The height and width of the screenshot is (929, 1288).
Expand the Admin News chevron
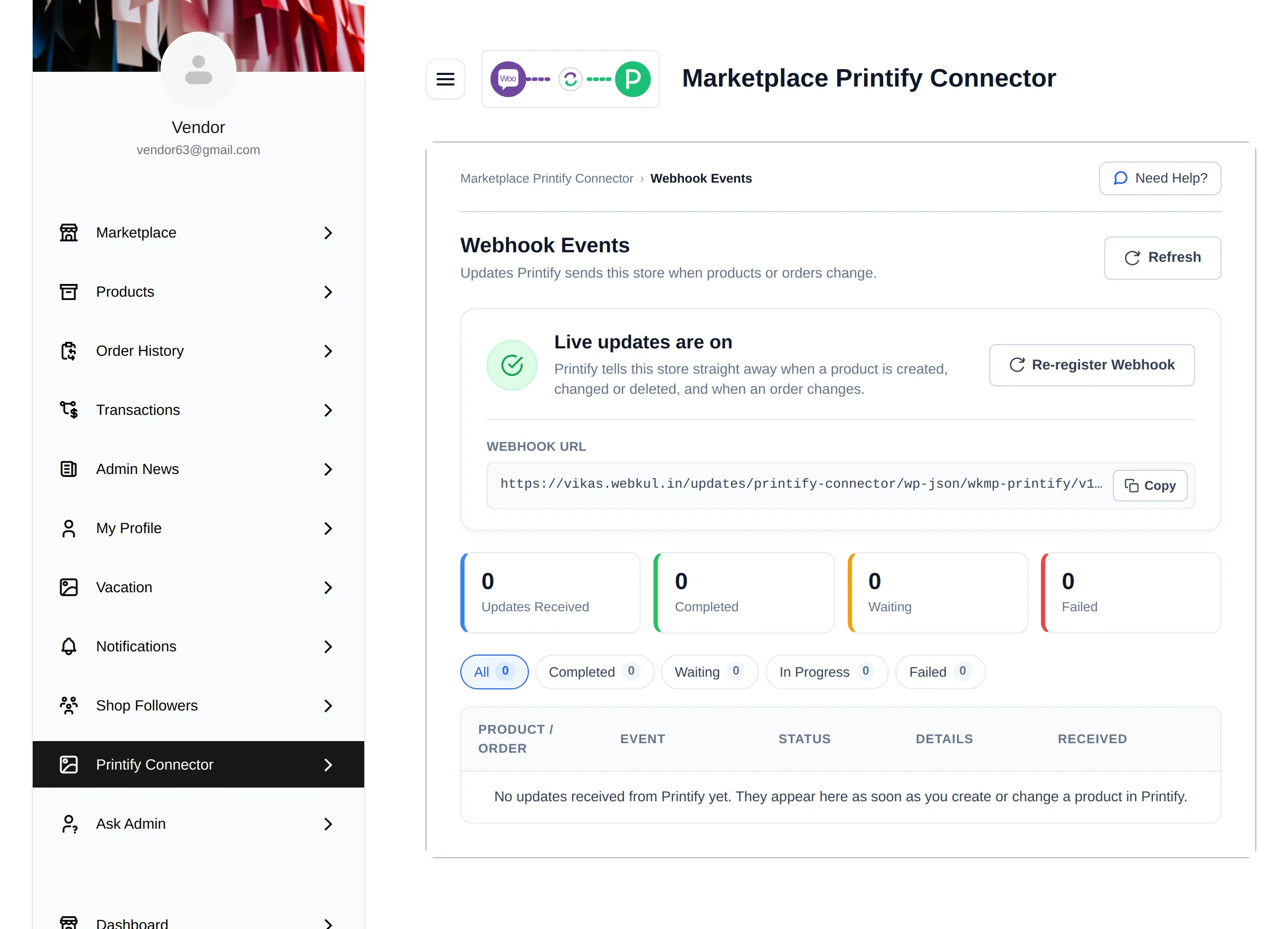pos(328,469)
